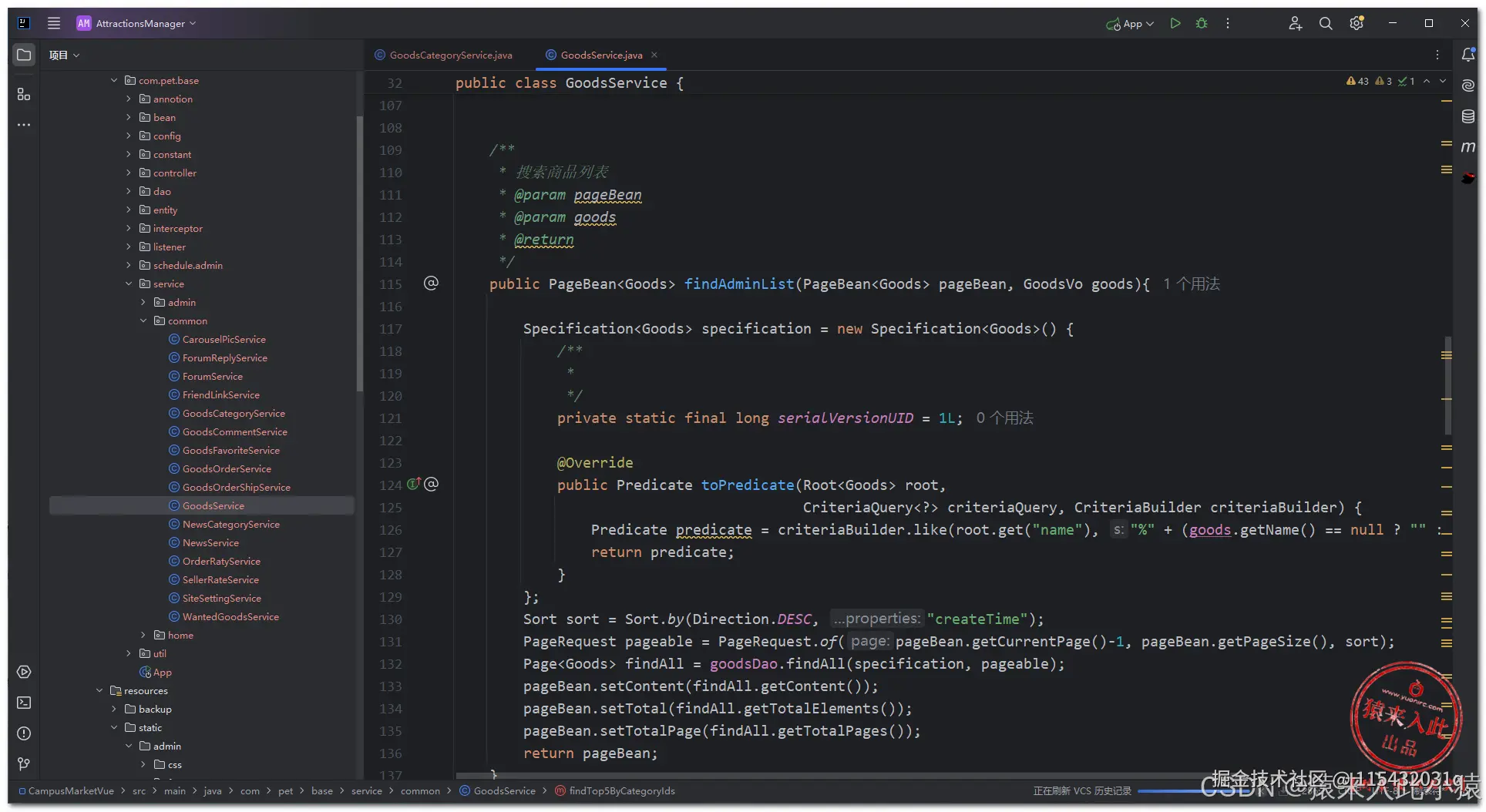Screen dimensions: 1486x812
Task: Expand the entity package
Action: (129, 210)
